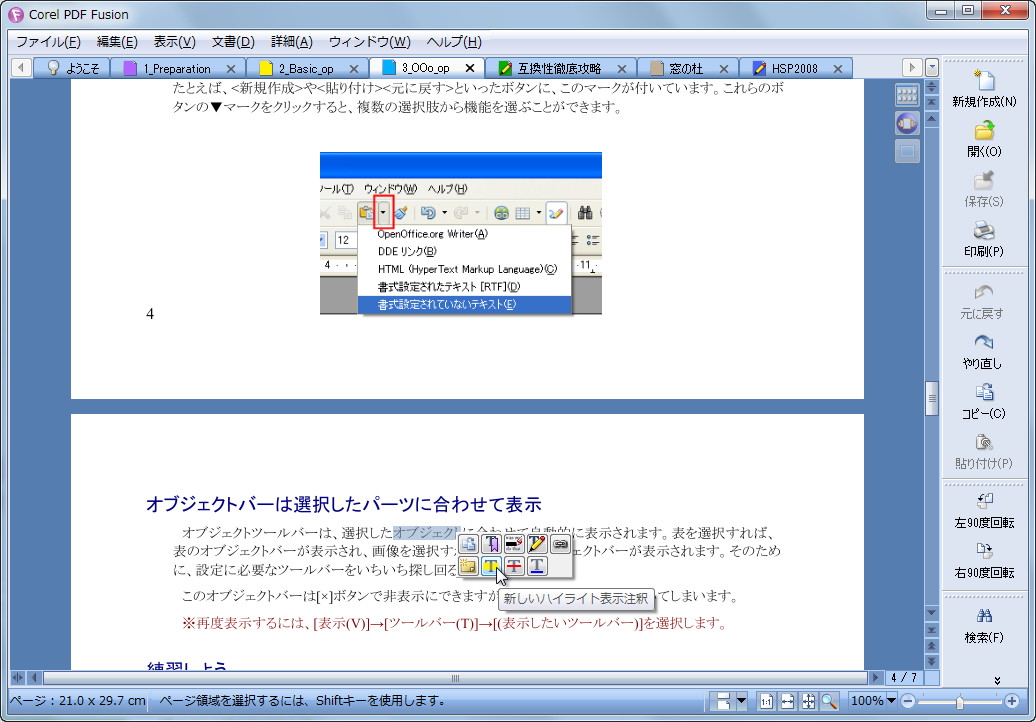Select the pencil text-edit annotation icon
Image resolution: width=1036 pixels, height=722 pixels.
[x=536, y=544]
